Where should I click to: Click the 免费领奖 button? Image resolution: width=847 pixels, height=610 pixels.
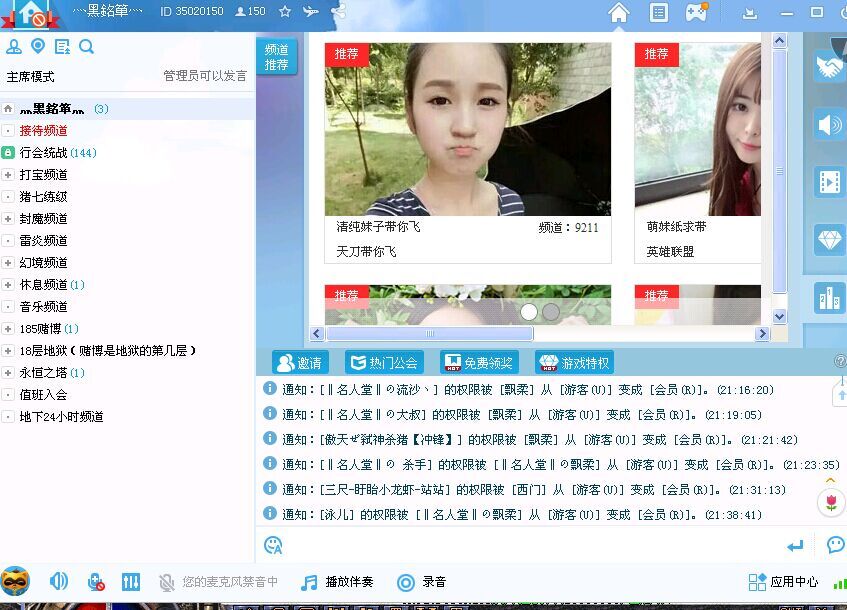(x=479, y=362)
